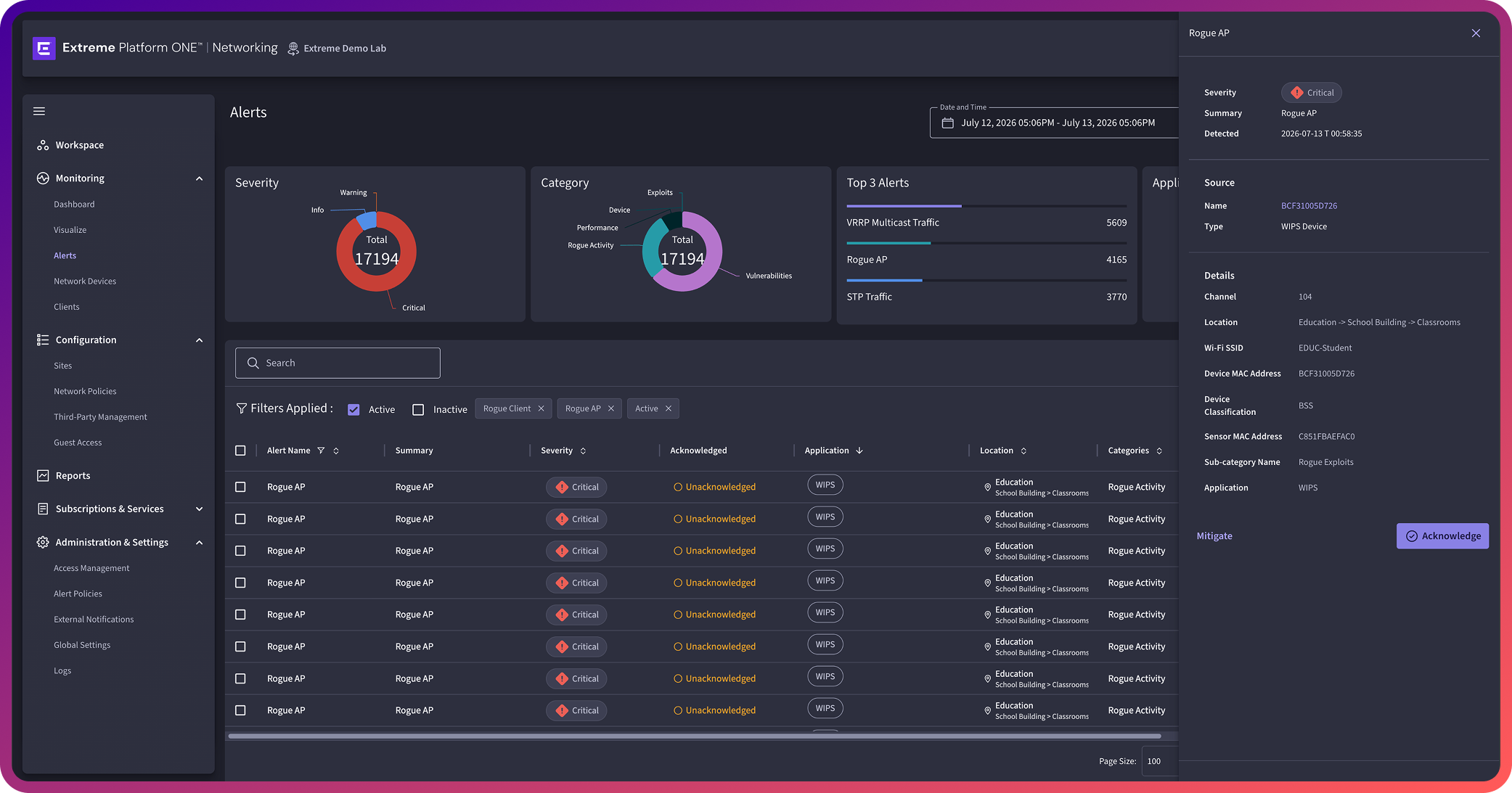
Task: Sort by Alert Name column arrows
Action: point(336,451)
